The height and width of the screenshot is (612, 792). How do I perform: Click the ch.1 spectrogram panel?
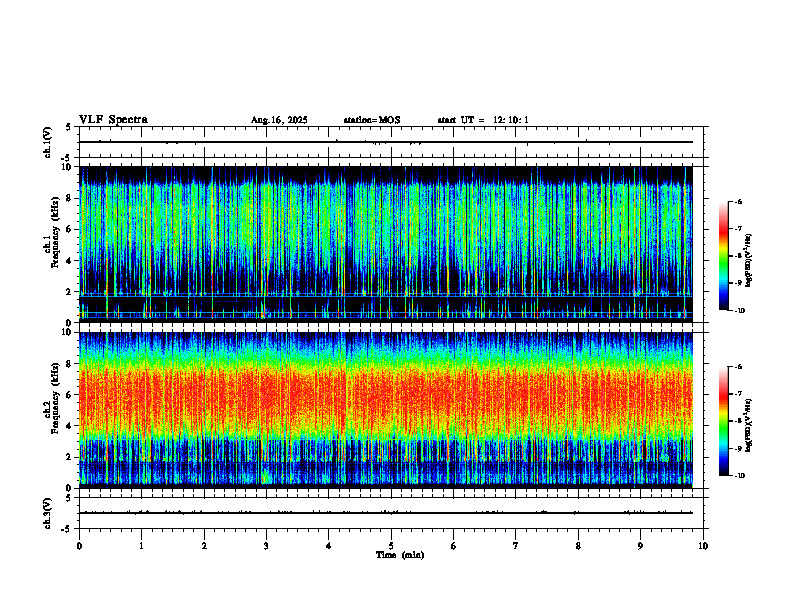[x=386, y=244]
